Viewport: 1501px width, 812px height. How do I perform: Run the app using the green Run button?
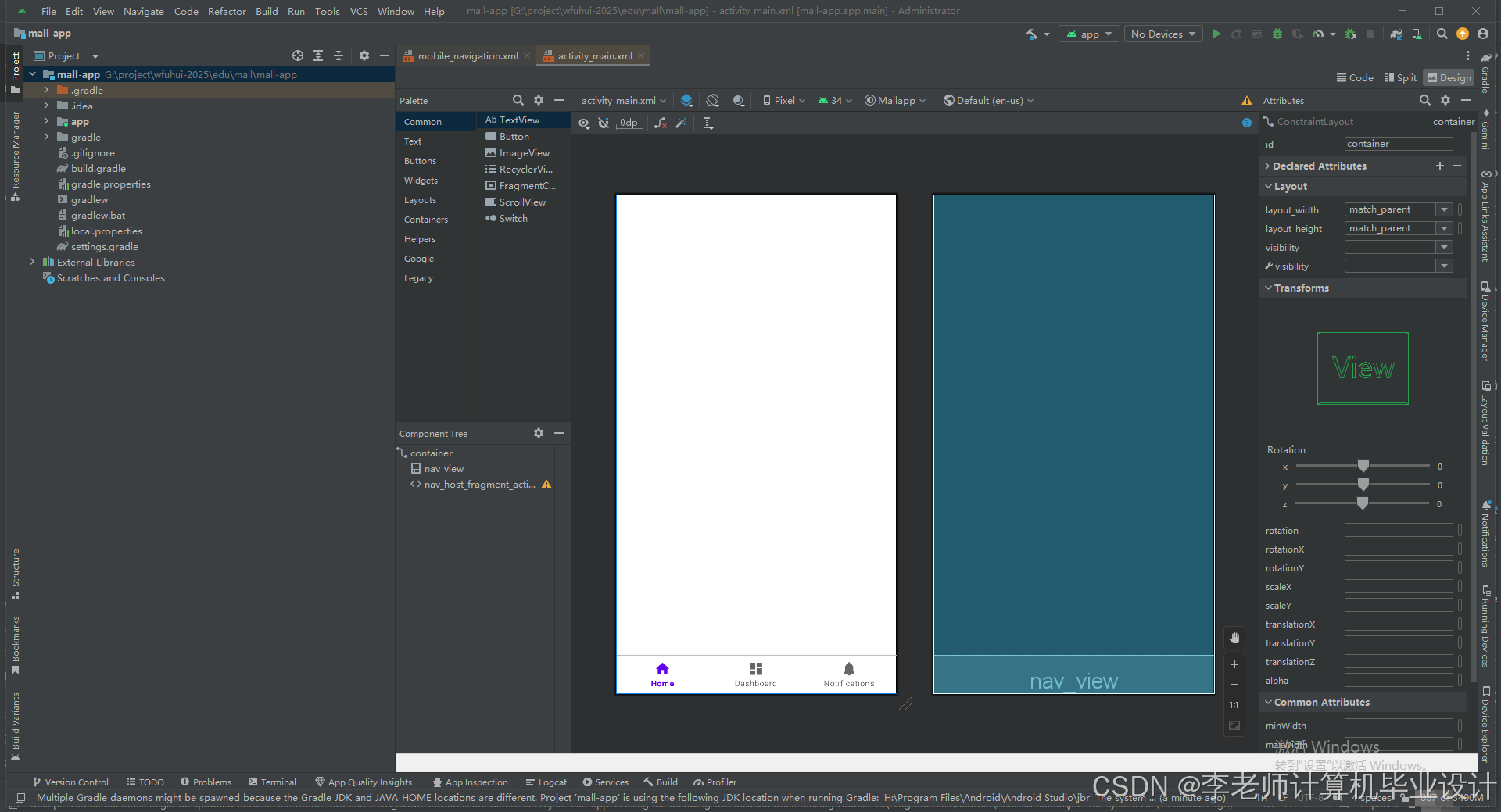[1216, 34]
